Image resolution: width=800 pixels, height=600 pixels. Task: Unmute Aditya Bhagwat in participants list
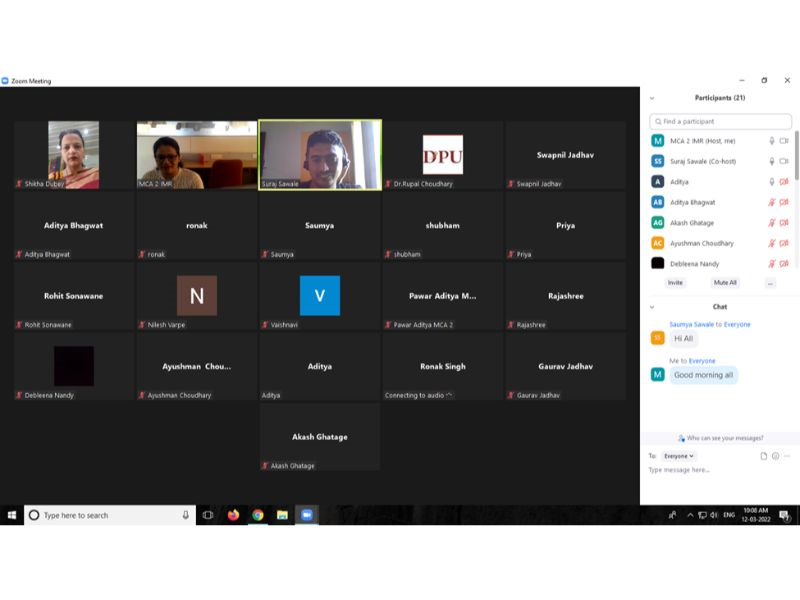click(x=772, y=202)
